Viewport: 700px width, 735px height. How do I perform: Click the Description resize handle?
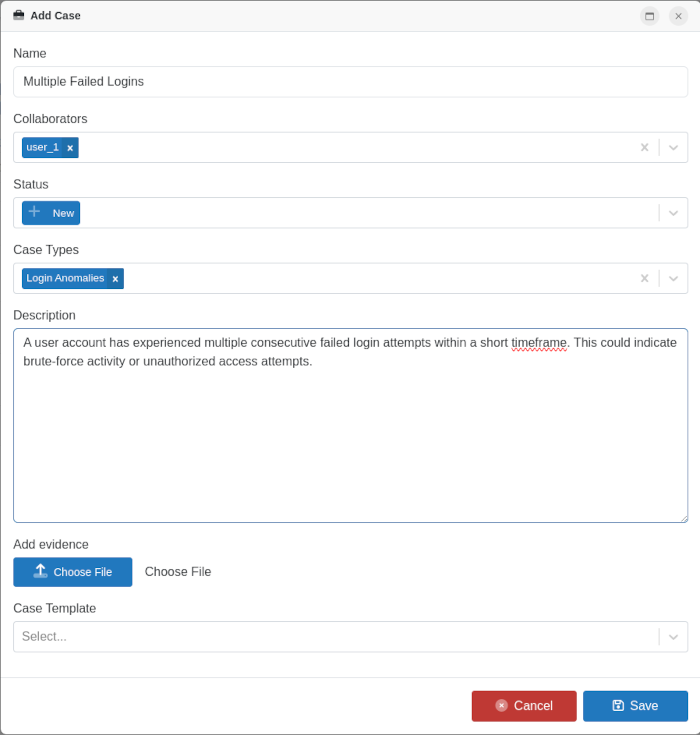click(x=684, y=518)
